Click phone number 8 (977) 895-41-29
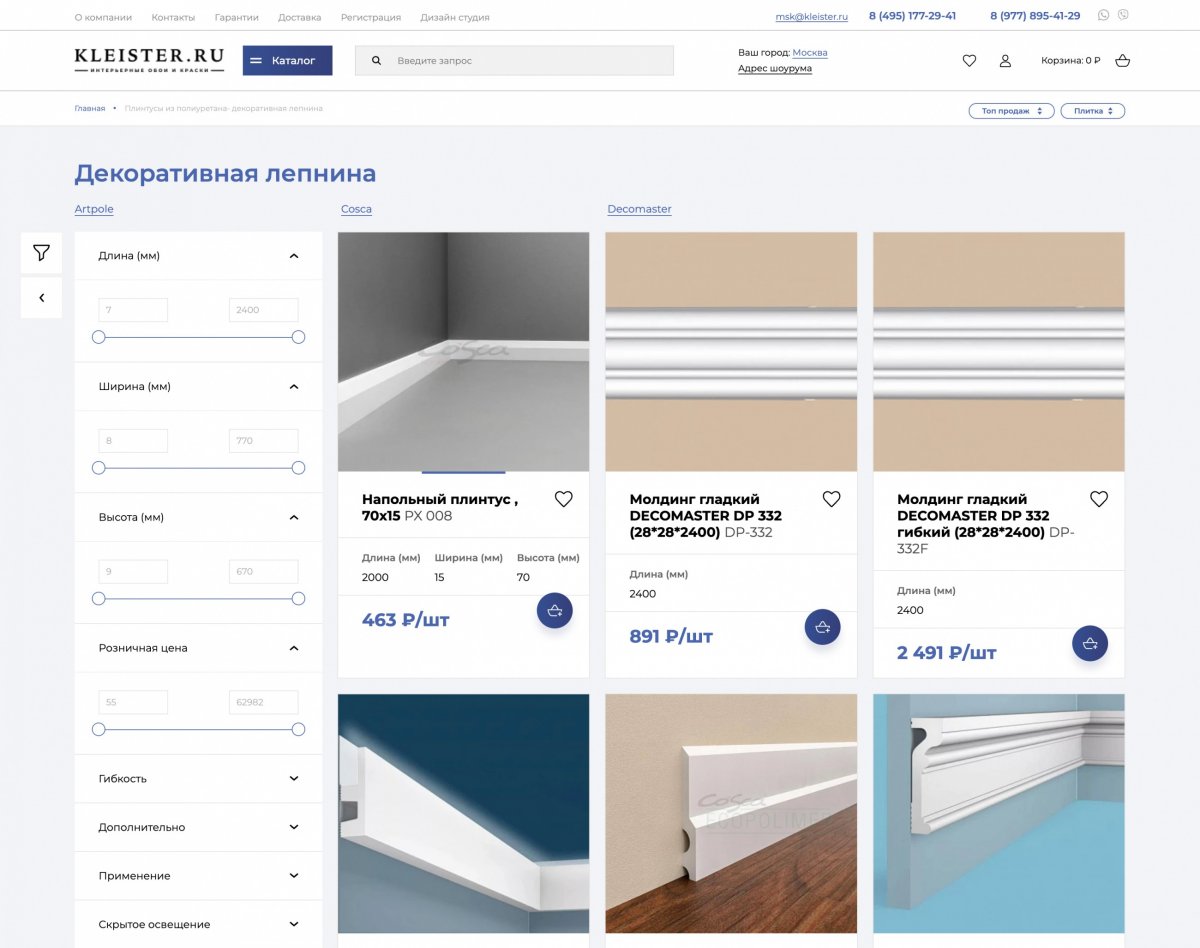Screen dimensions: 1200x948 (1035, 16)
